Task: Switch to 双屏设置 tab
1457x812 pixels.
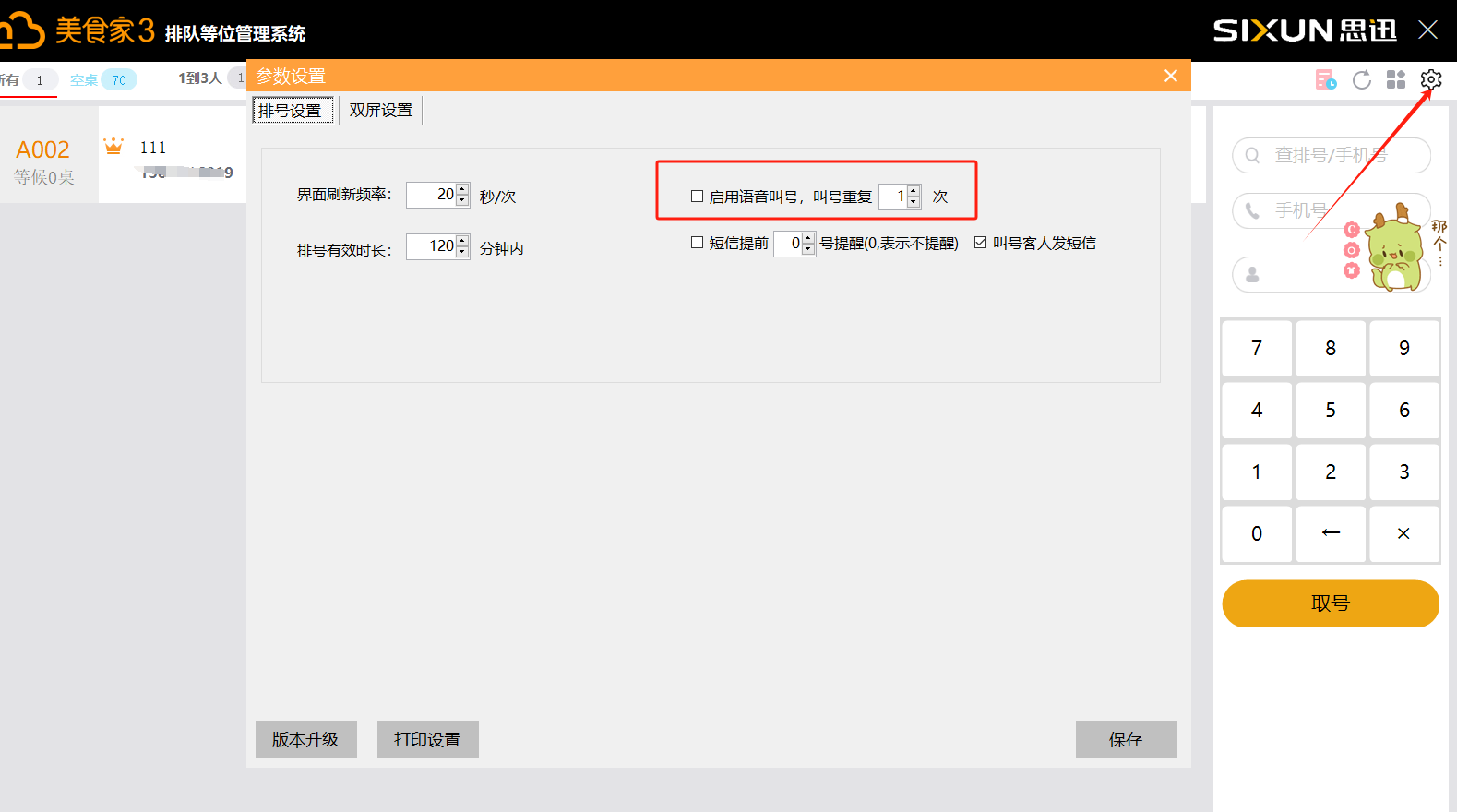Action: click(380, 111)
